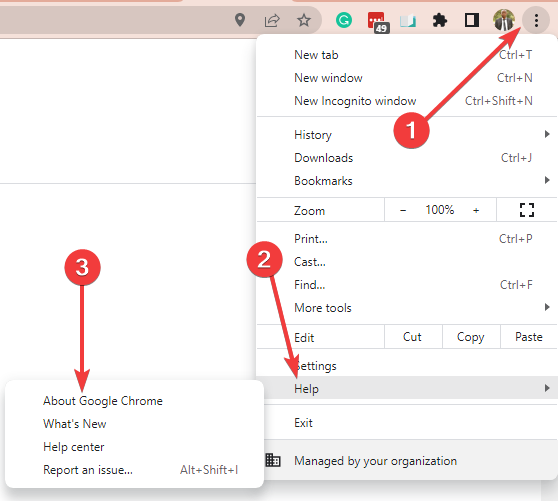Click the organization building icon
The image size is (558, 501).
click(273, 460)
